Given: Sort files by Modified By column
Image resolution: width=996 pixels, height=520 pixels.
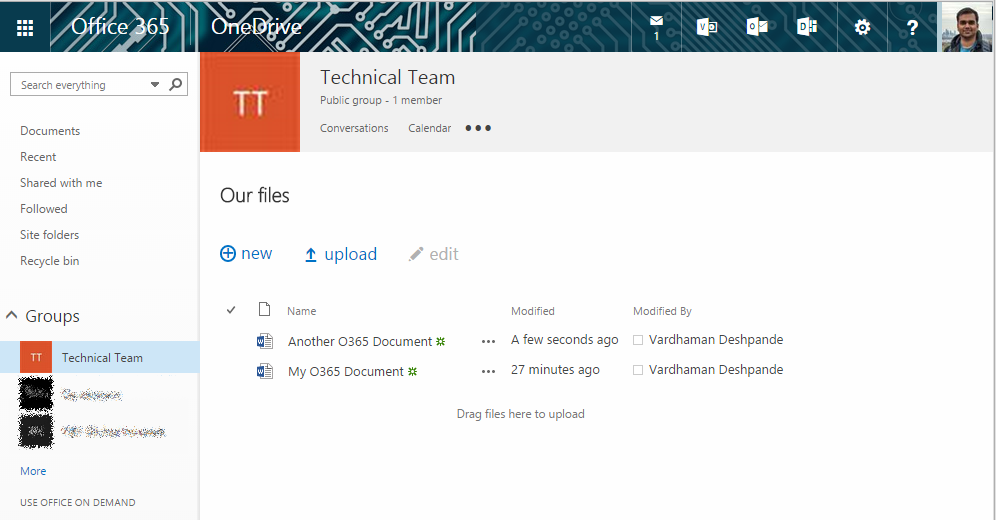Looking at the screenshot, I should (x=662, y=311).
